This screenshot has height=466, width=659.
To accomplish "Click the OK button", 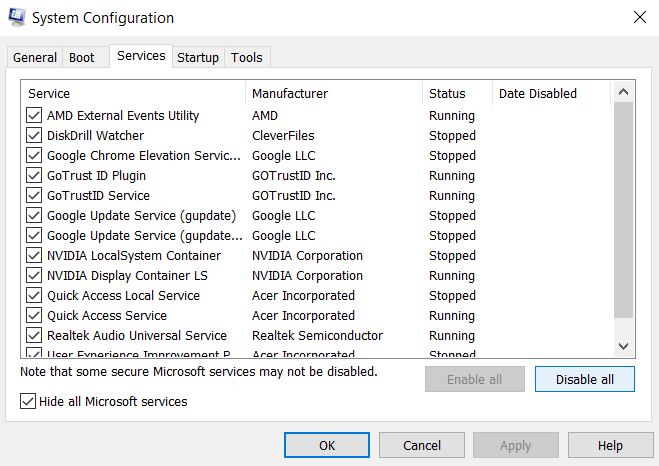I will point(327,445).
